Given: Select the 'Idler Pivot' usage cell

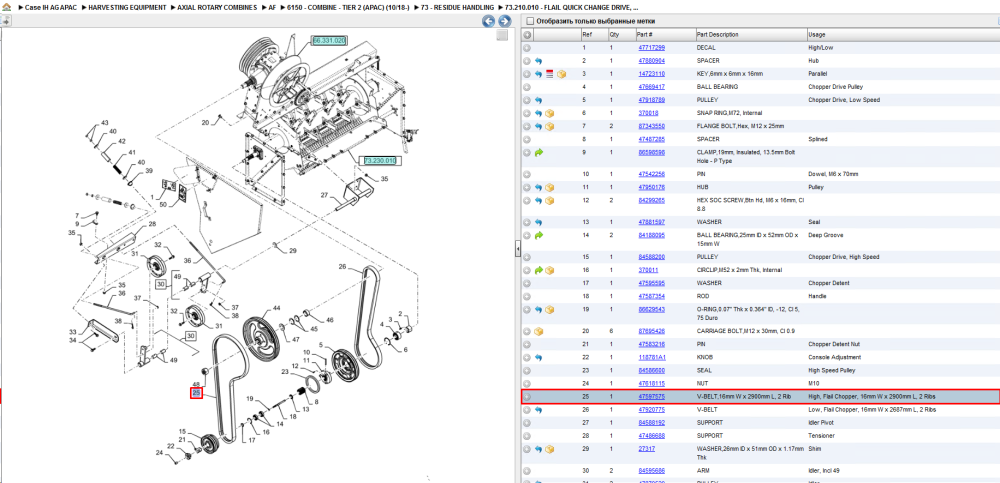Looking at the screenshot, I should pos(821,422).
